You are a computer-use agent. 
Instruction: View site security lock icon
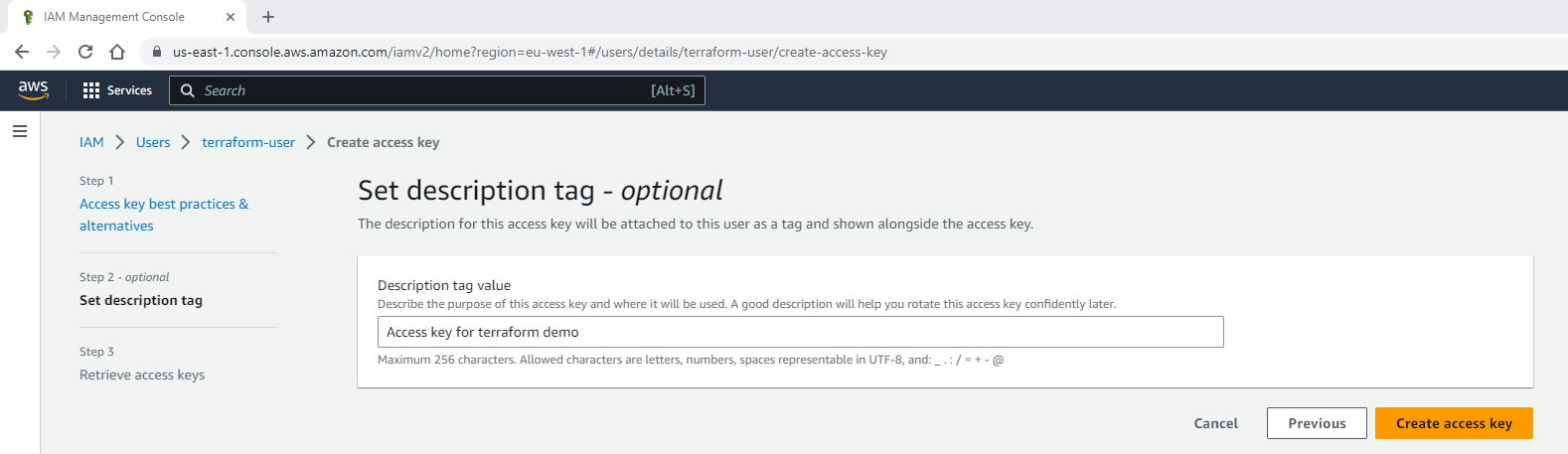(x=156, y=52)
